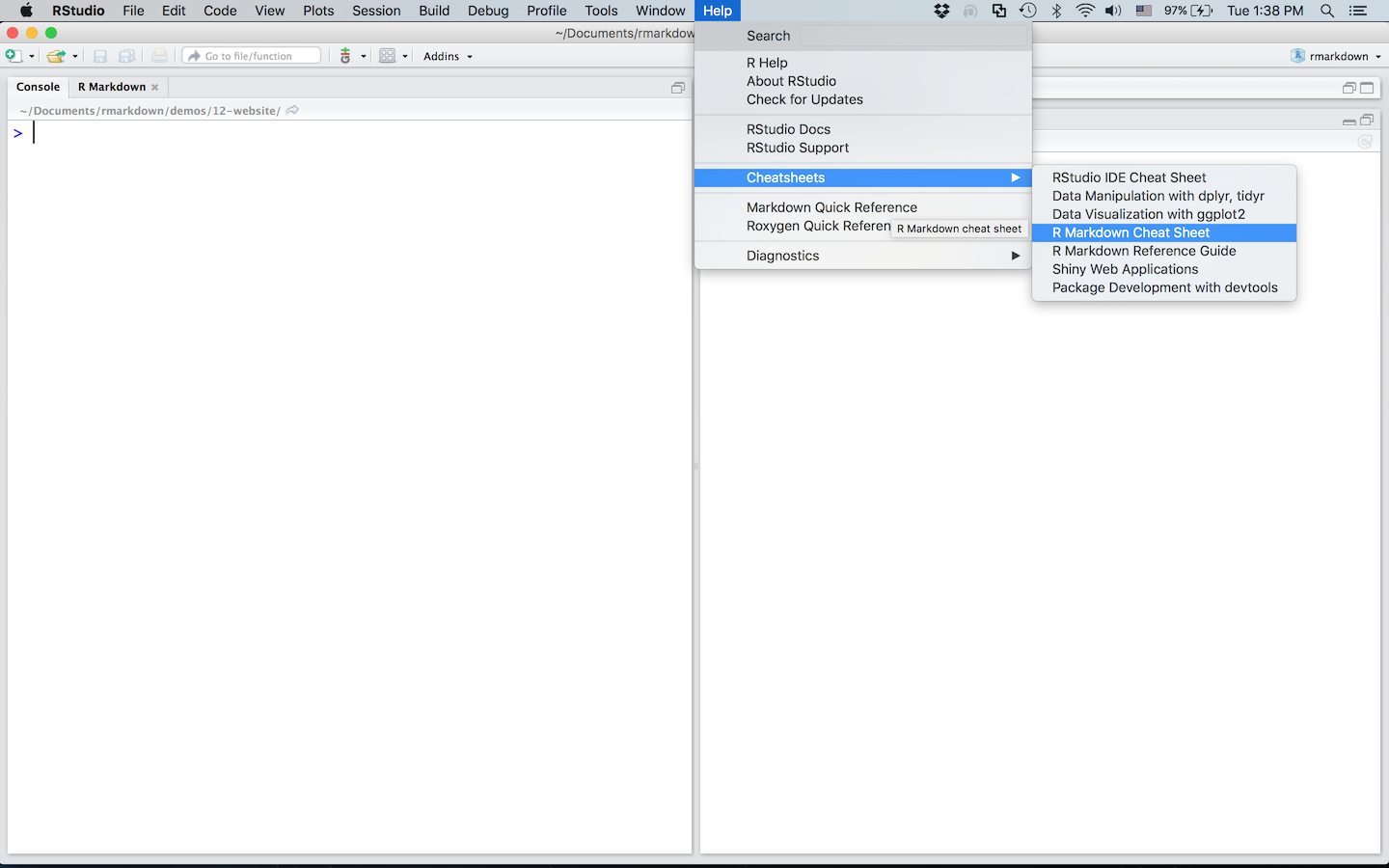This screenshot has height=868, width=1389.
Task: Open the Session menu
Action: point(376,11)
